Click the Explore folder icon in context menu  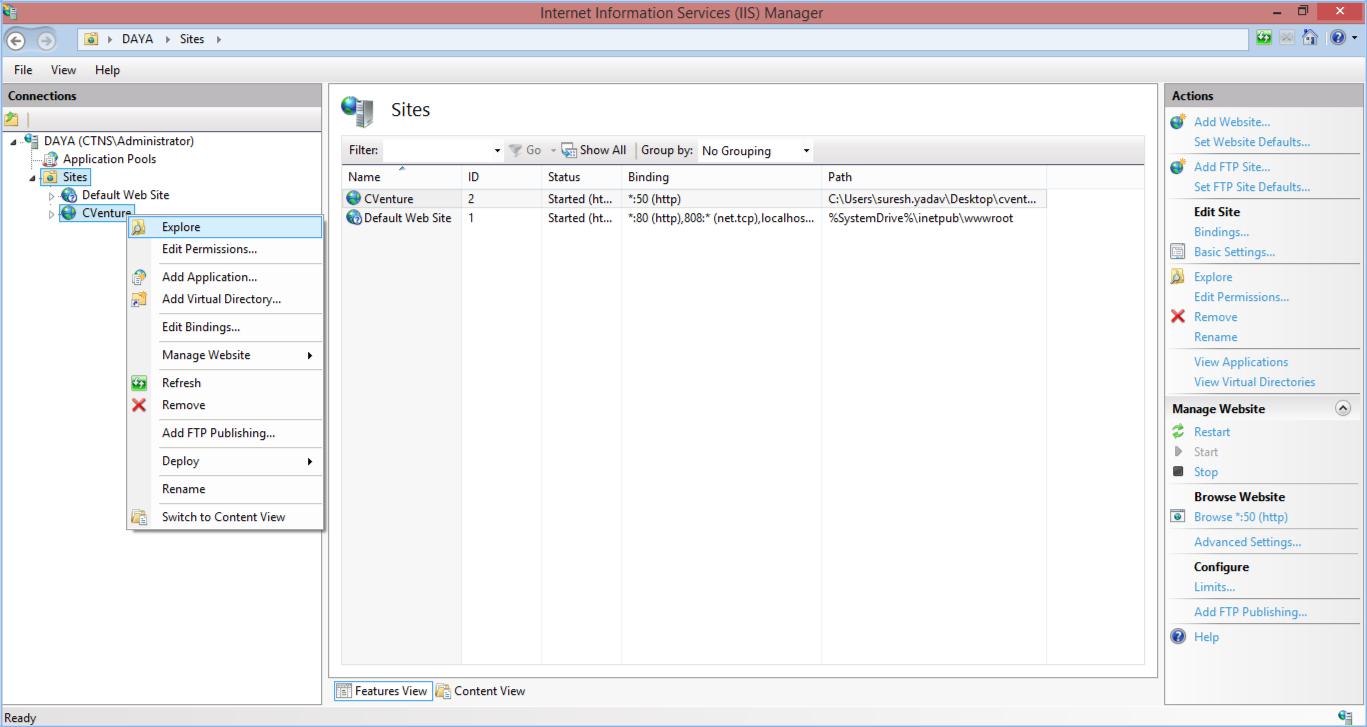coord(139,227)
